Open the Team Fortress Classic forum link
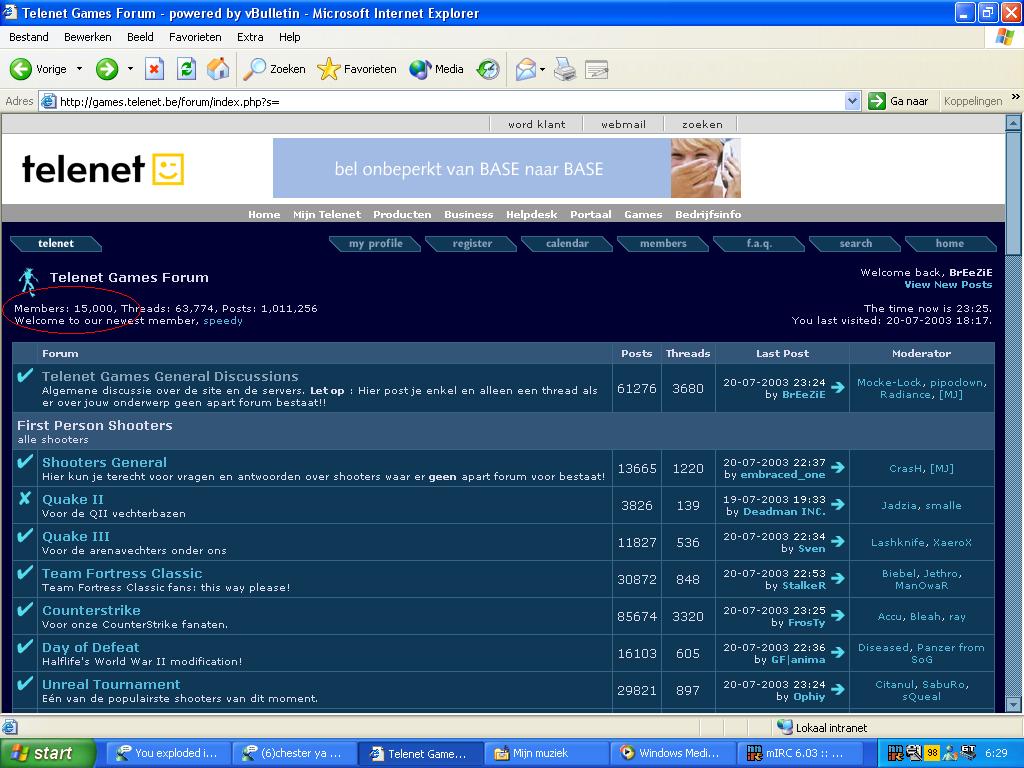Viewport: 1024px width, 768px height. (122, 573)
